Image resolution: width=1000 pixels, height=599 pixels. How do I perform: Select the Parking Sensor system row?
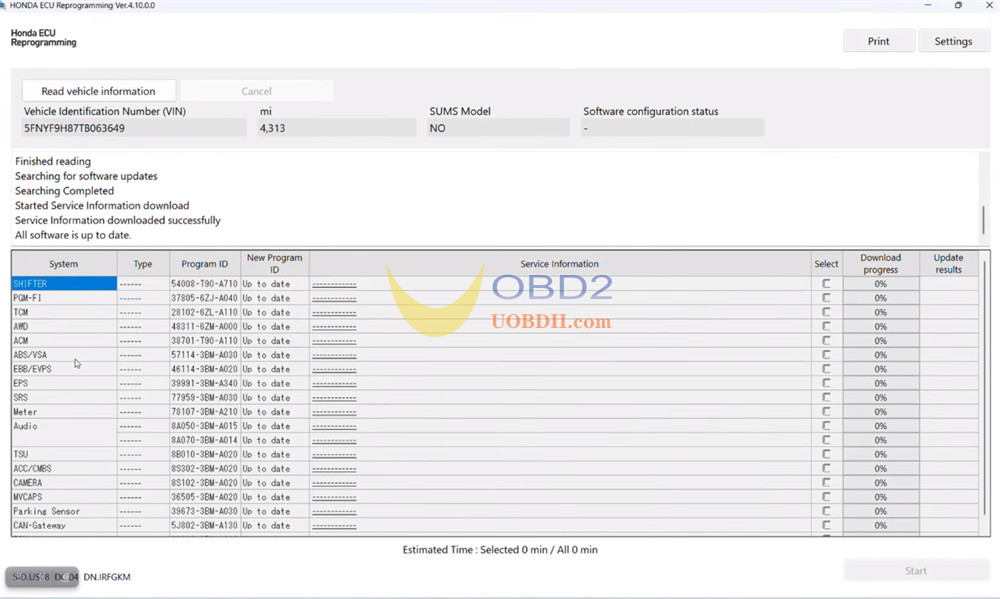click(64, 511)
